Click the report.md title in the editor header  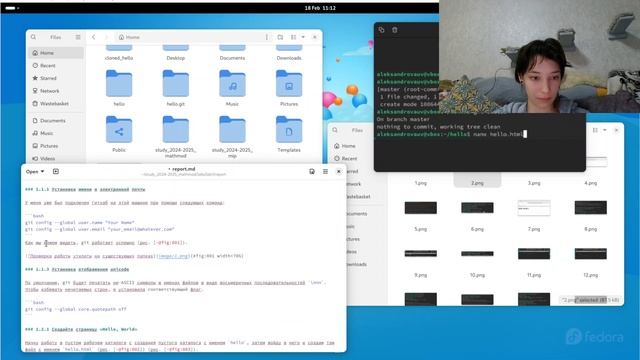(183, 169)
